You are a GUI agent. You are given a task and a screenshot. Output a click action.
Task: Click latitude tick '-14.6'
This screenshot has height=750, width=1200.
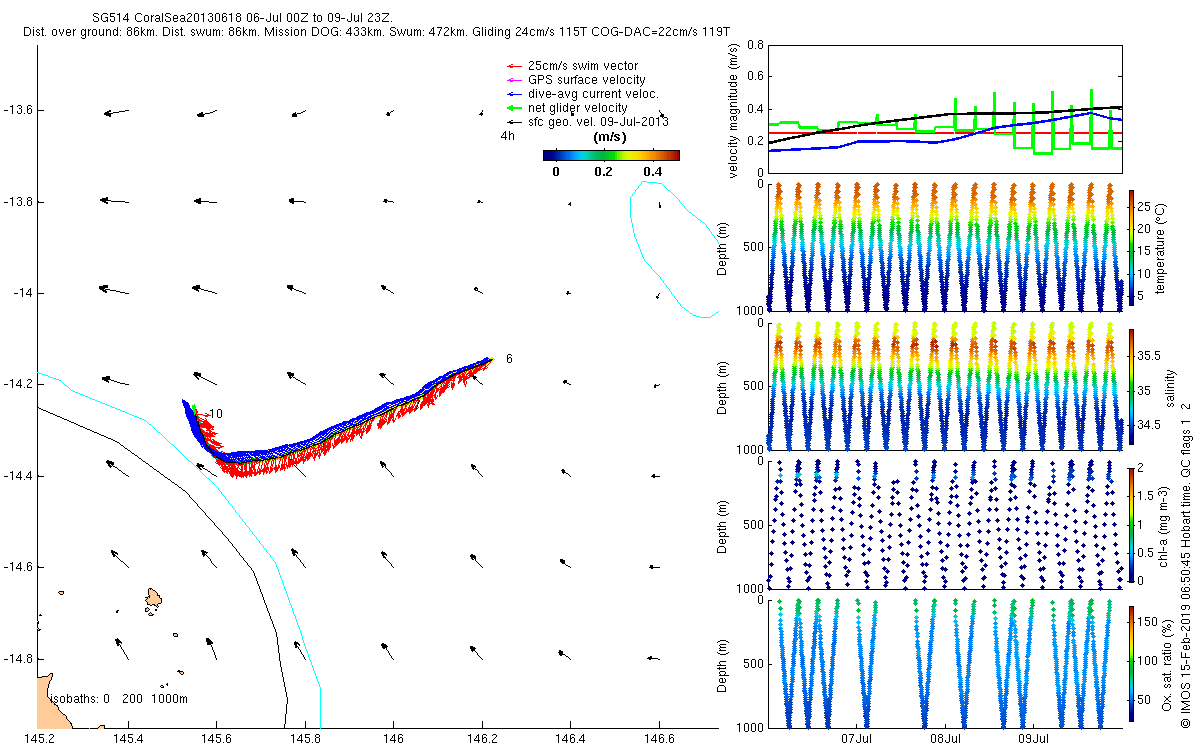click(17, 567)
